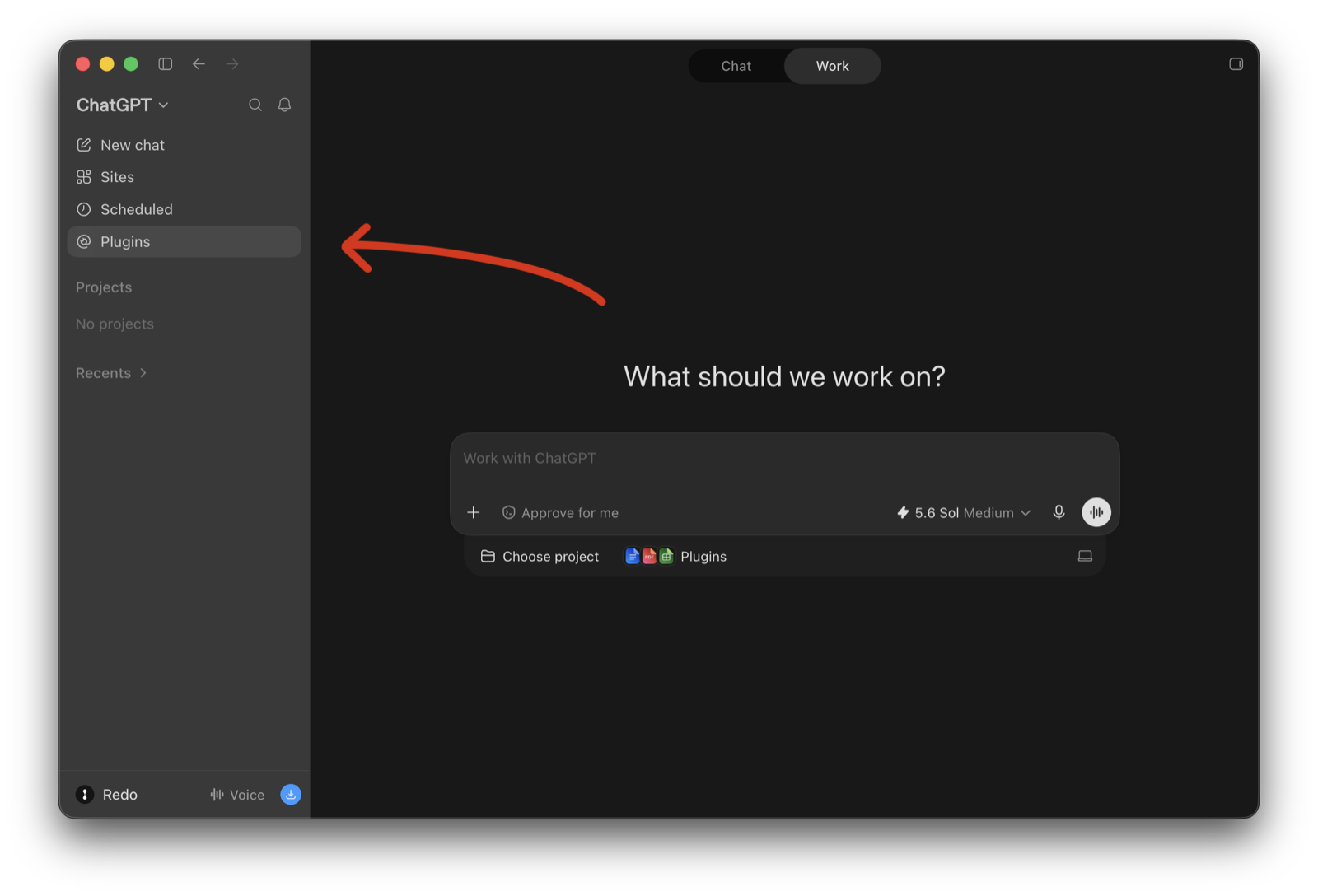Click the green fullscreen window button
This screenshot has width=1318, height=896.
pos(131,63)
